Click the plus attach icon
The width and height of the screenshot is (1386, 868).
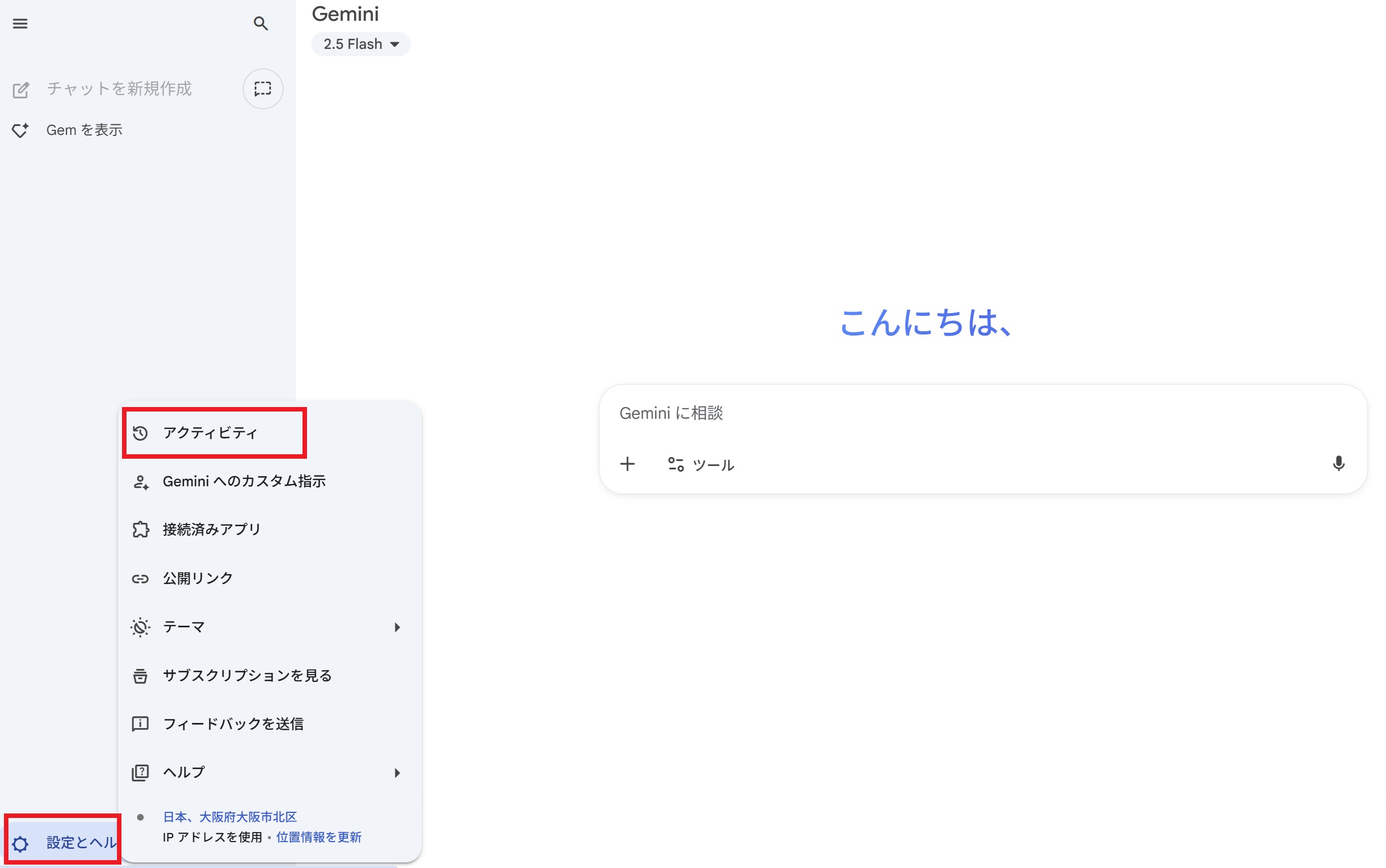click(627, 464)
